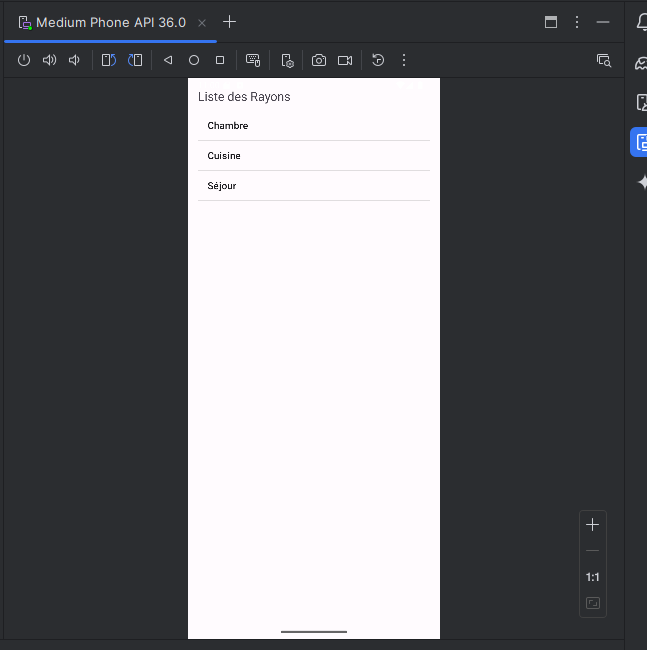
Task: Open the Gemini sparkle sidebar icon
Action: pyautogui.click(x=642, y=182)
